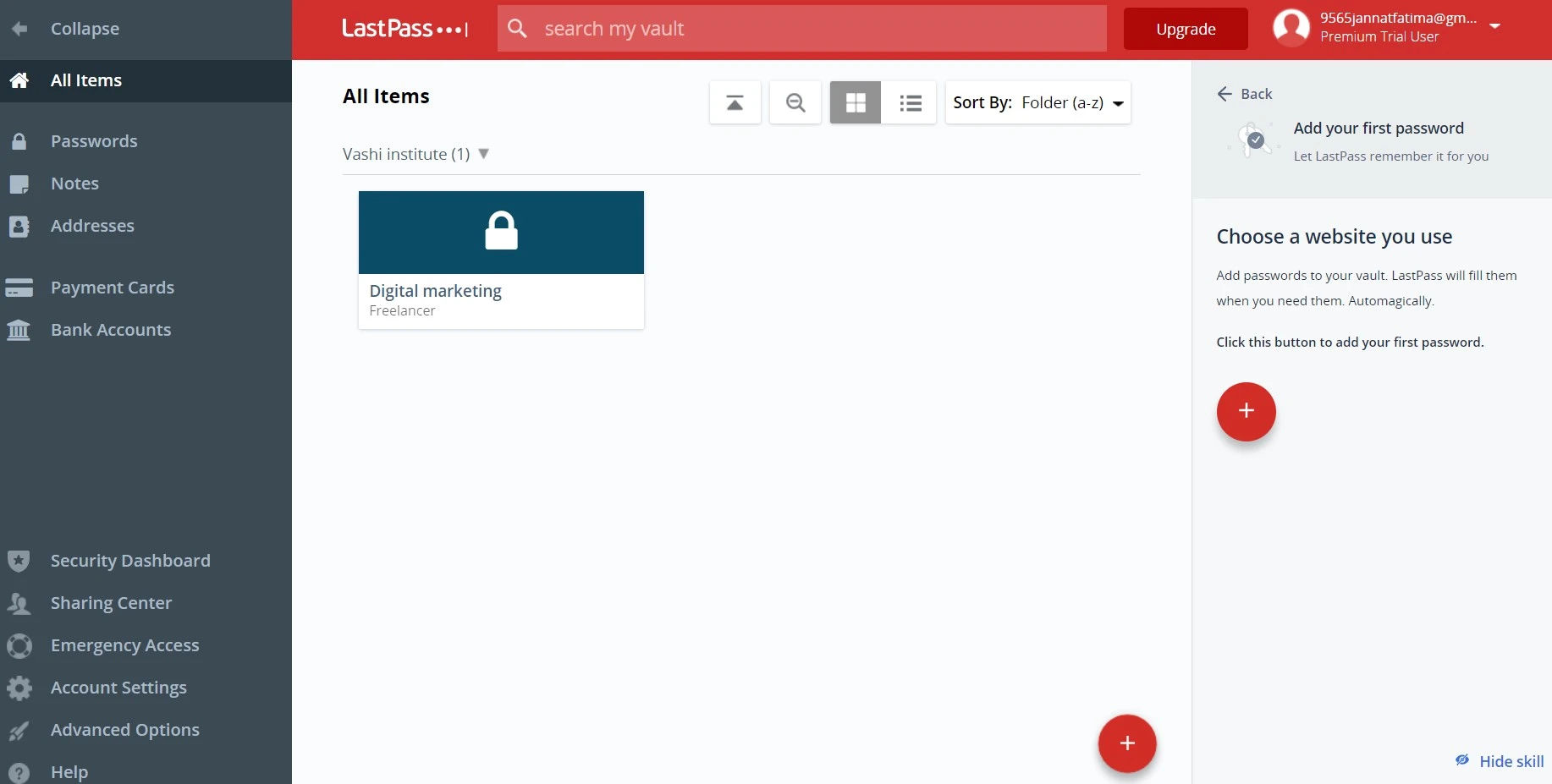Click the red add password button
The image size is (1552, 784).
(x=1246, y=411)
